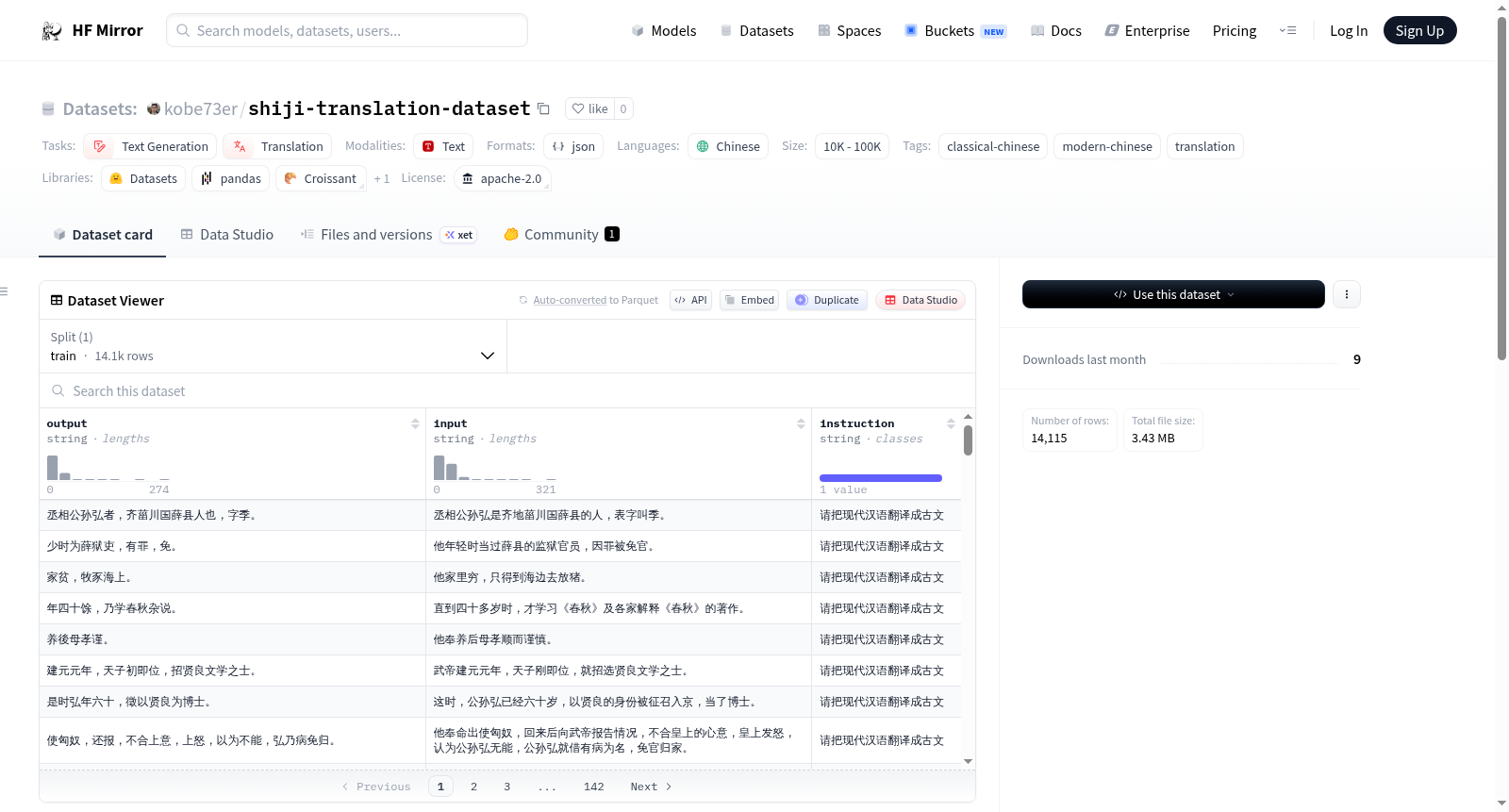Like the dataset with the heart button
Screen dimensions: 1509x812
tap(590, 108)
